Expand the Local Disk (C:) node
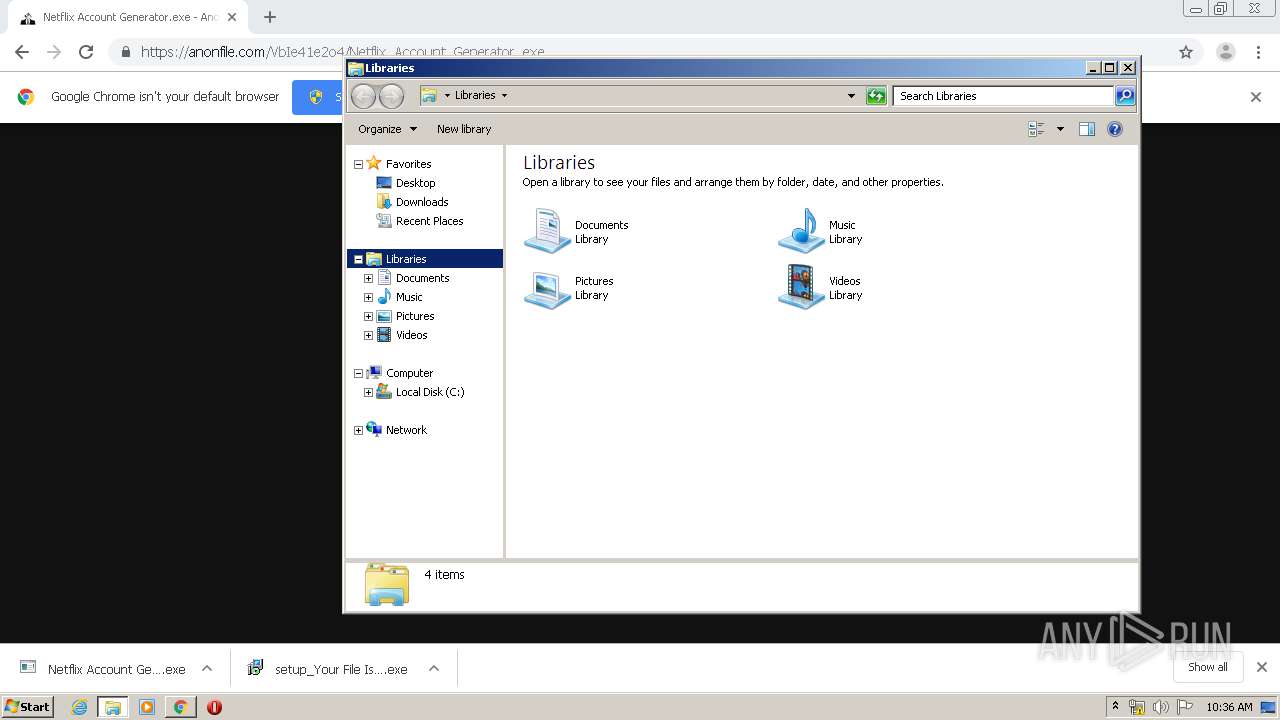This screenshot has height=720, width=1280. 368,392
